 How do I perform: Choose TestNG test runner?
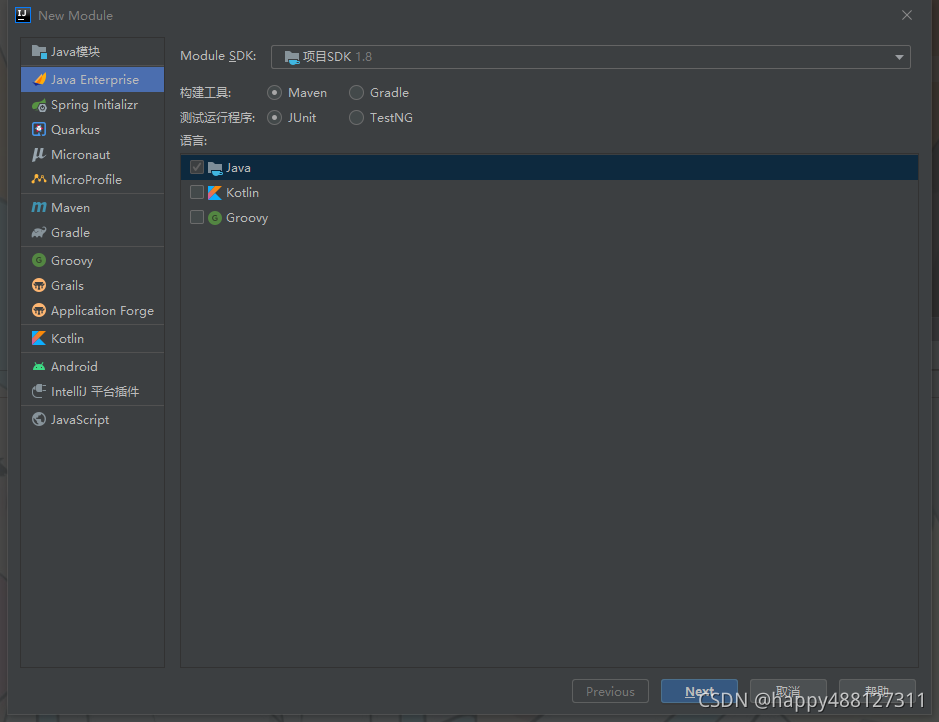pyautogui.click(x=356, y=118)
